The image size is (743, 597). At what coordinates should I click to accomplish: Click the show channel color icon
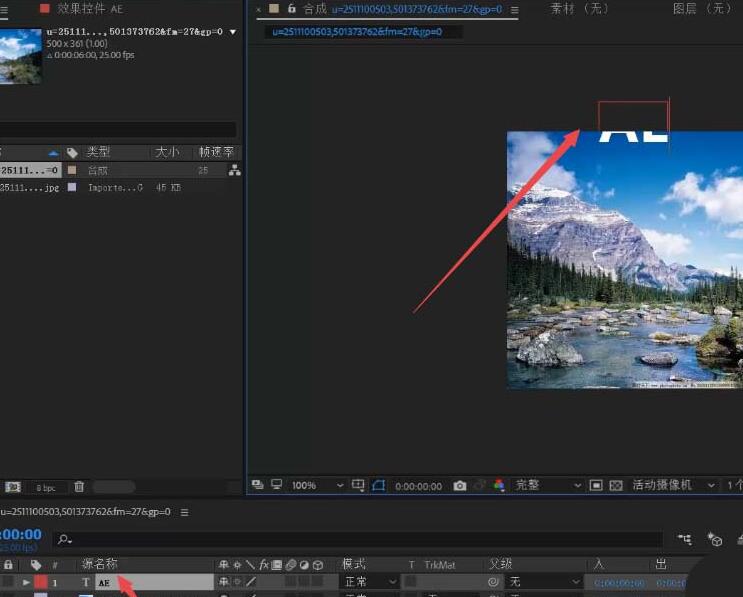(x=501, y=486)
